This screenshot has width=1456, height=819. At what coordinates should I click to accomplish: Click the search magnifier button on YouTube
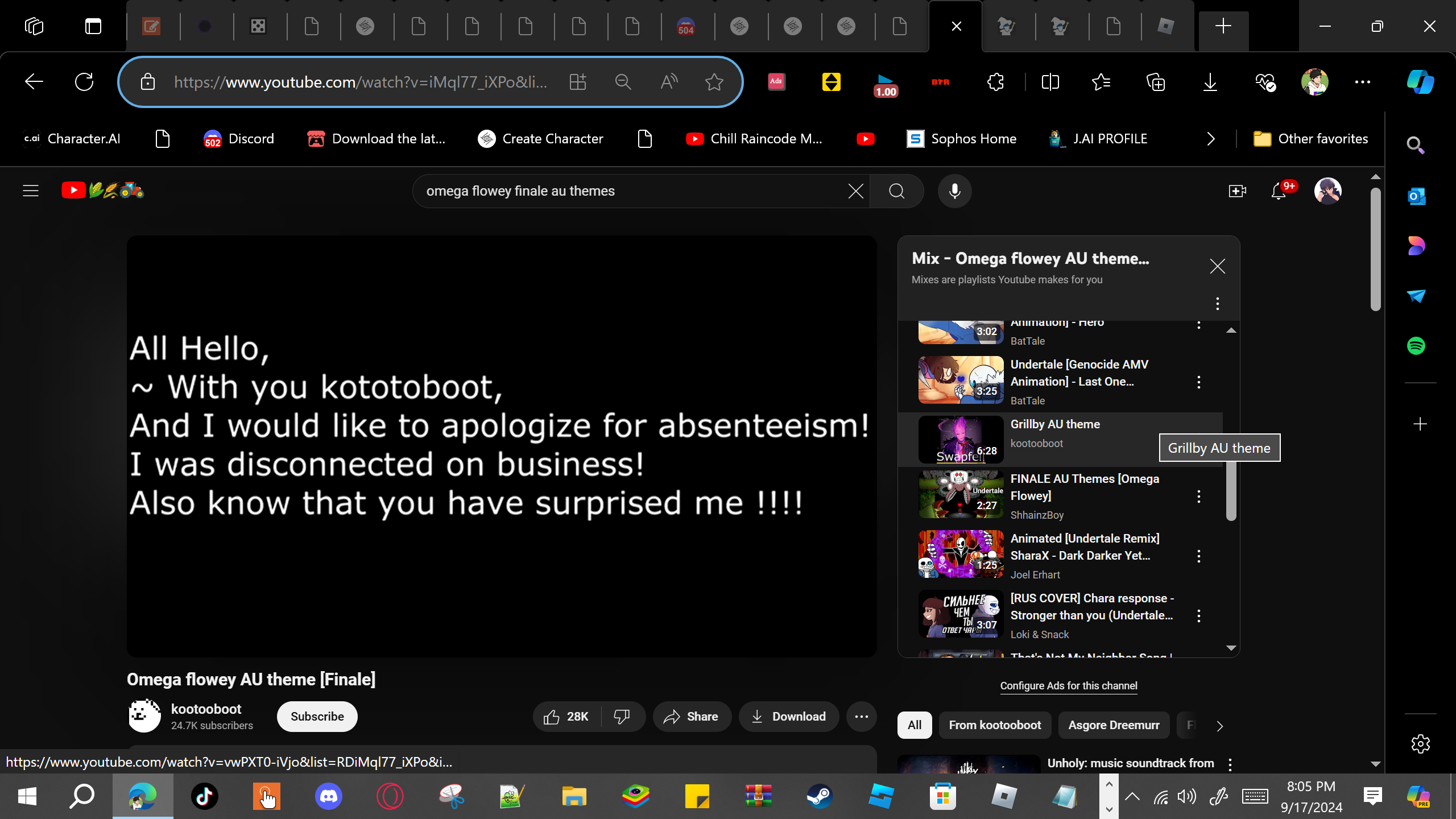(896, 191)
